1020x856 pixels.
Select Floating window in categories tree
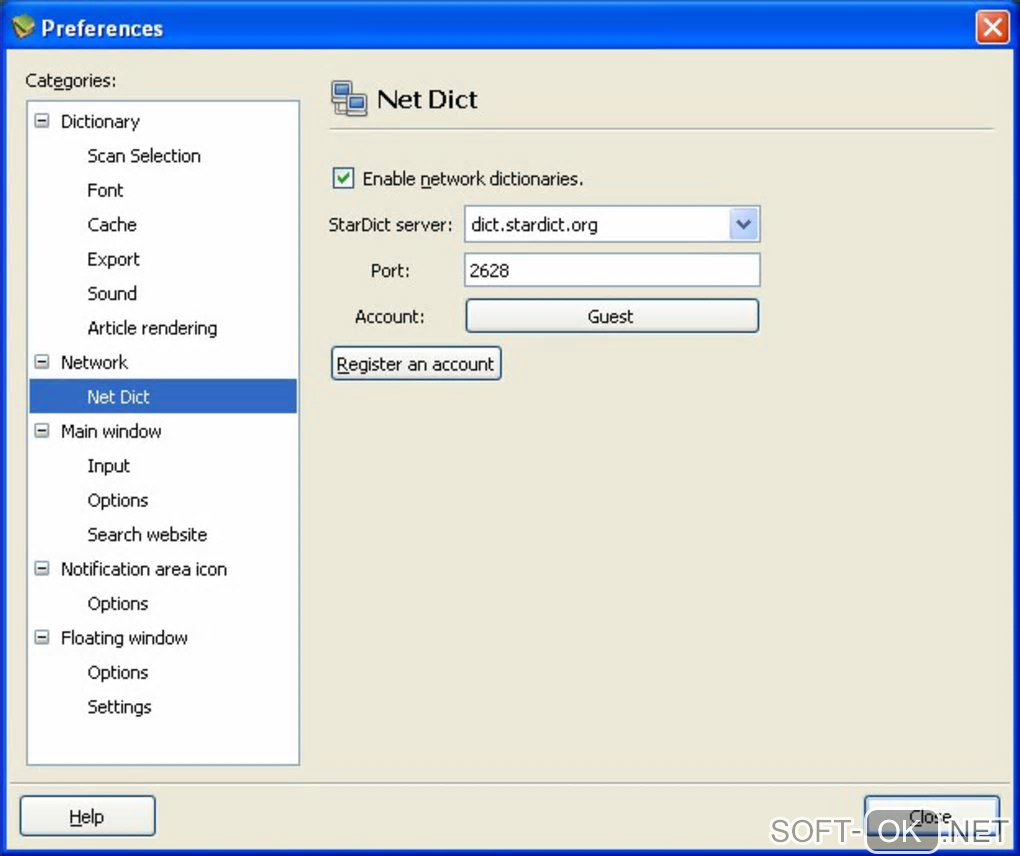click(x=124, y=638)
